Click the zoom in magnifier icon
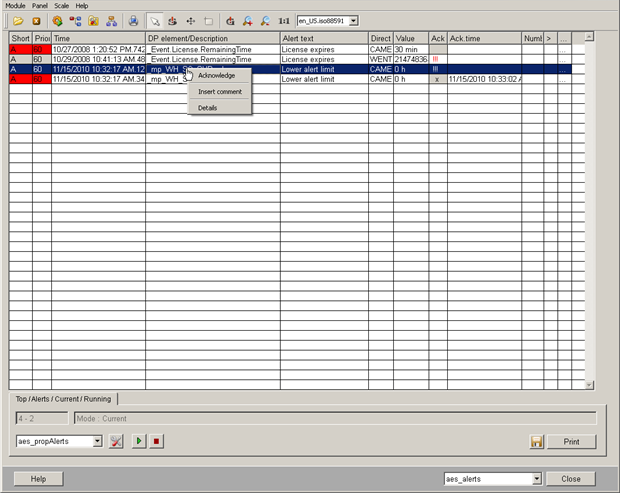This screenshot has width=620, height=493. tap(247, 20)
